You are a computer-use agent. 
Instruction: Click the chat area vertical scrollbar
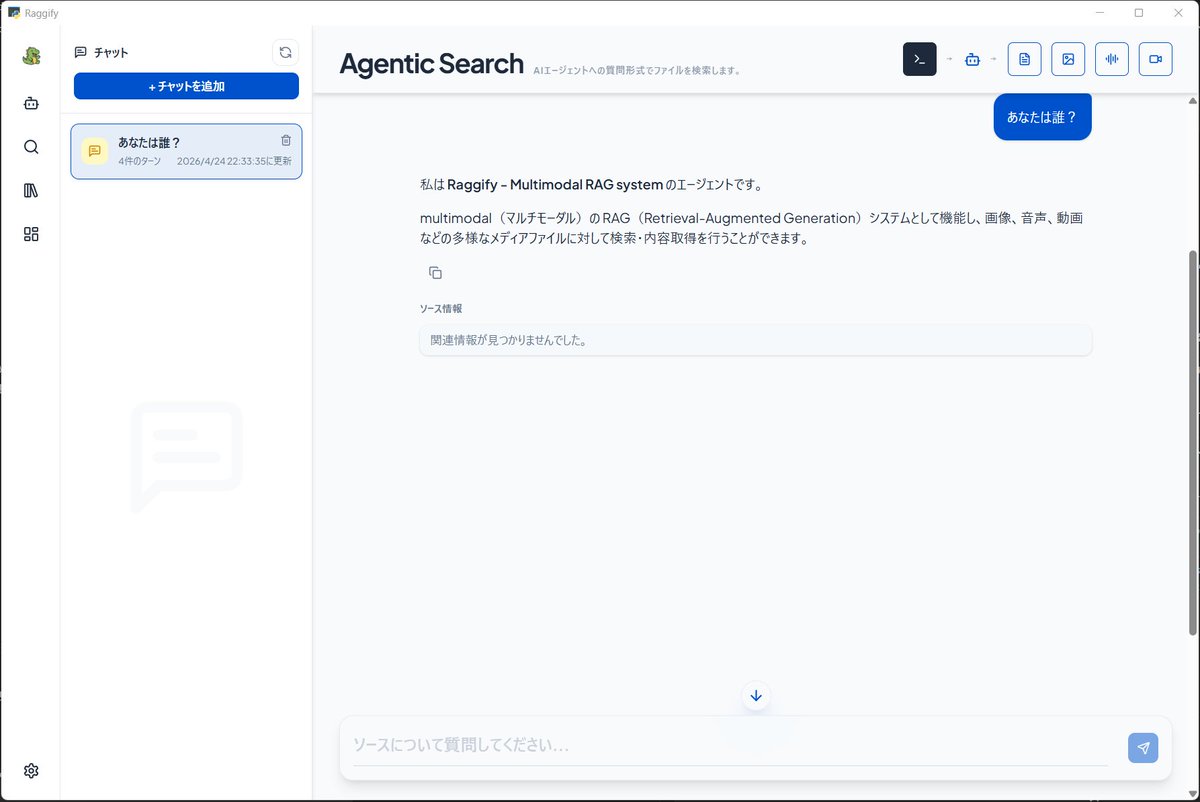point(1192,442)
